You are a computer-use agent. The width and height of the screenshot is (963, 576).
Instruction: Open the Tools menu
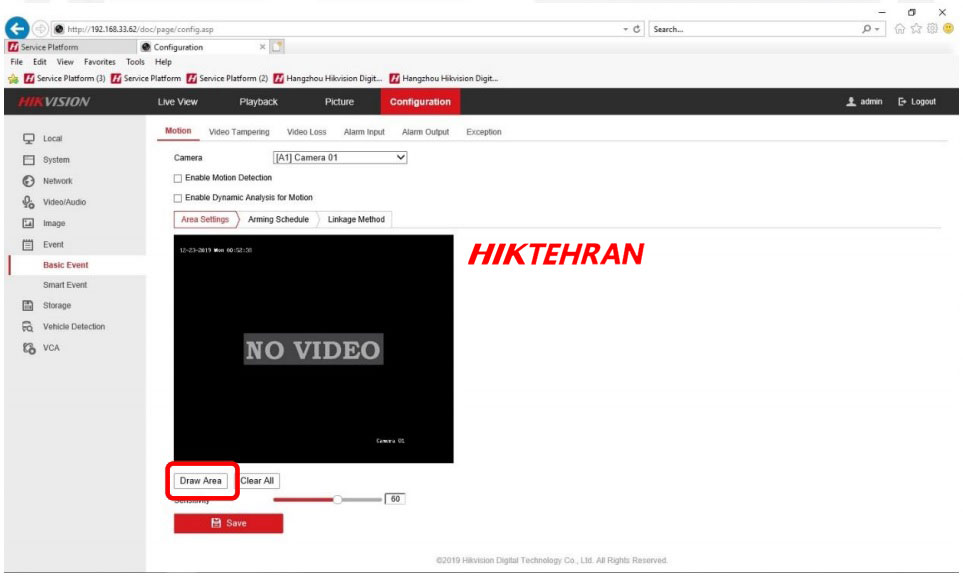pos(135,62)
